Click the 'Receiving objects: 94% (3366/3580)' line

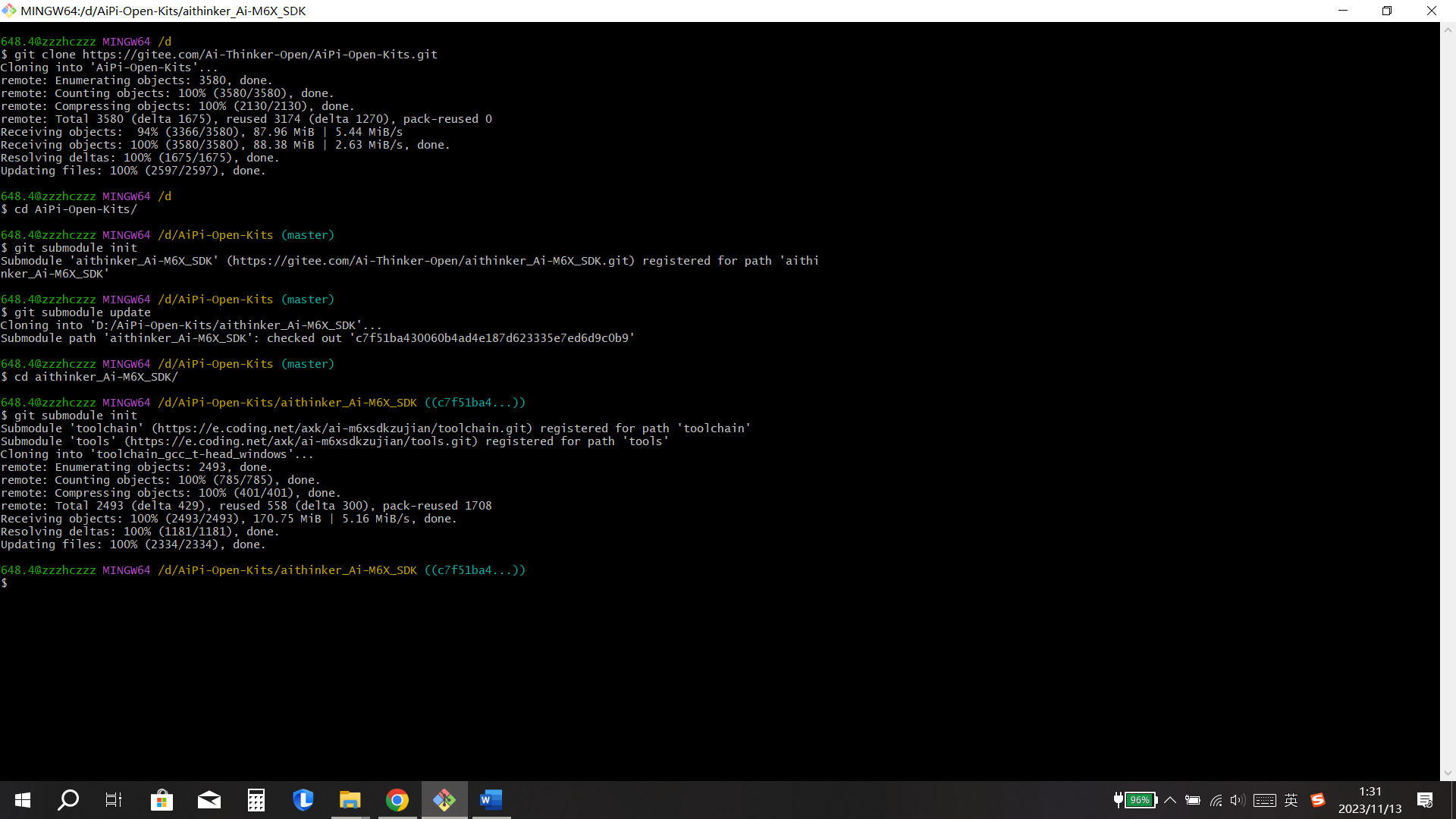(202, 132)
